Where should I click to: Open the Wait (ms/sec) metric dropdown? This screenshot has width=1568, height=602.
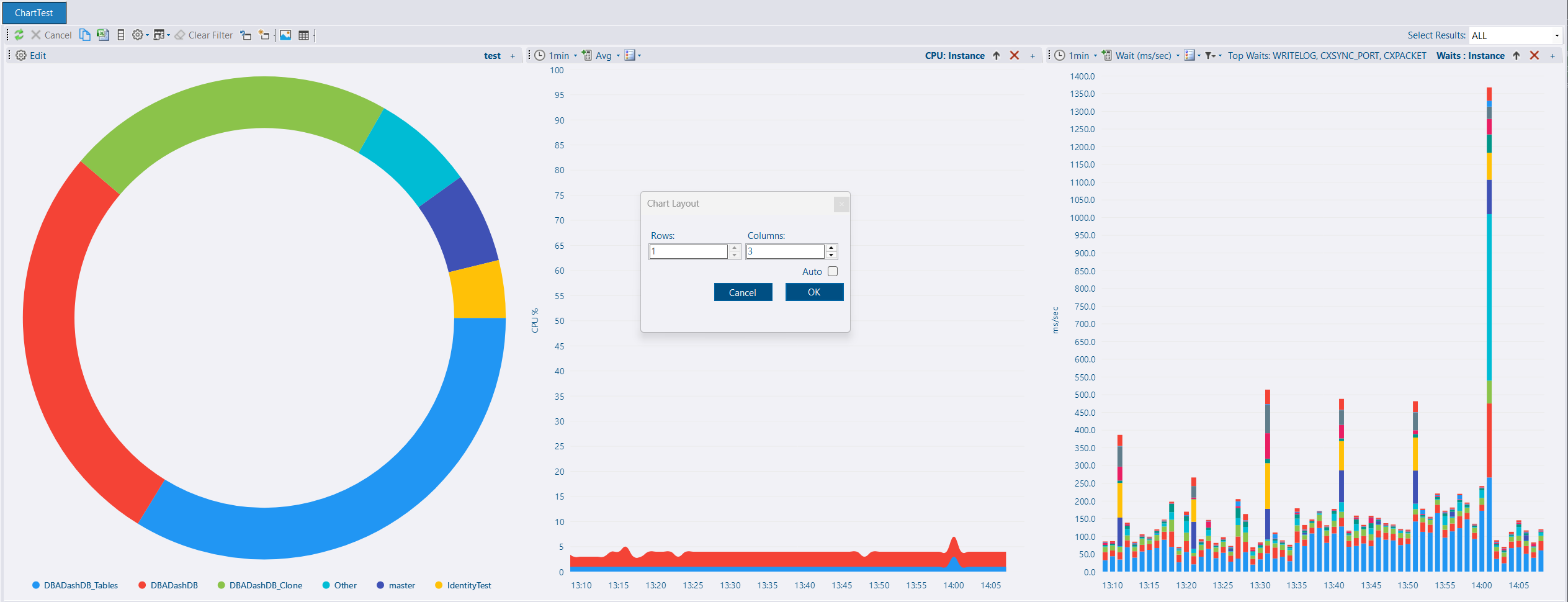1147,56
